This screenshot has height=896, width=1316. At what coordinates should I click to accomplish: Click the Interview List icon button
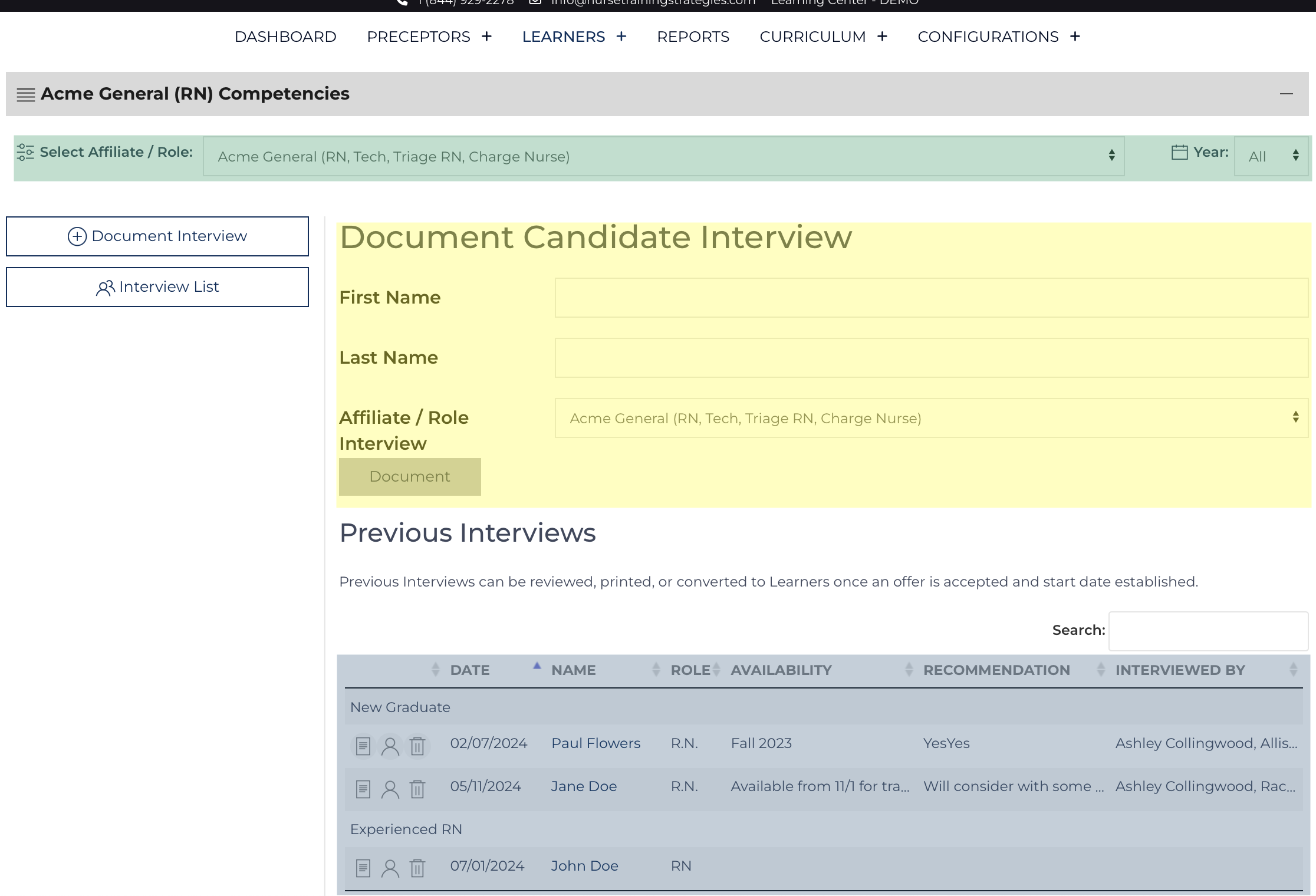[104, 287]
